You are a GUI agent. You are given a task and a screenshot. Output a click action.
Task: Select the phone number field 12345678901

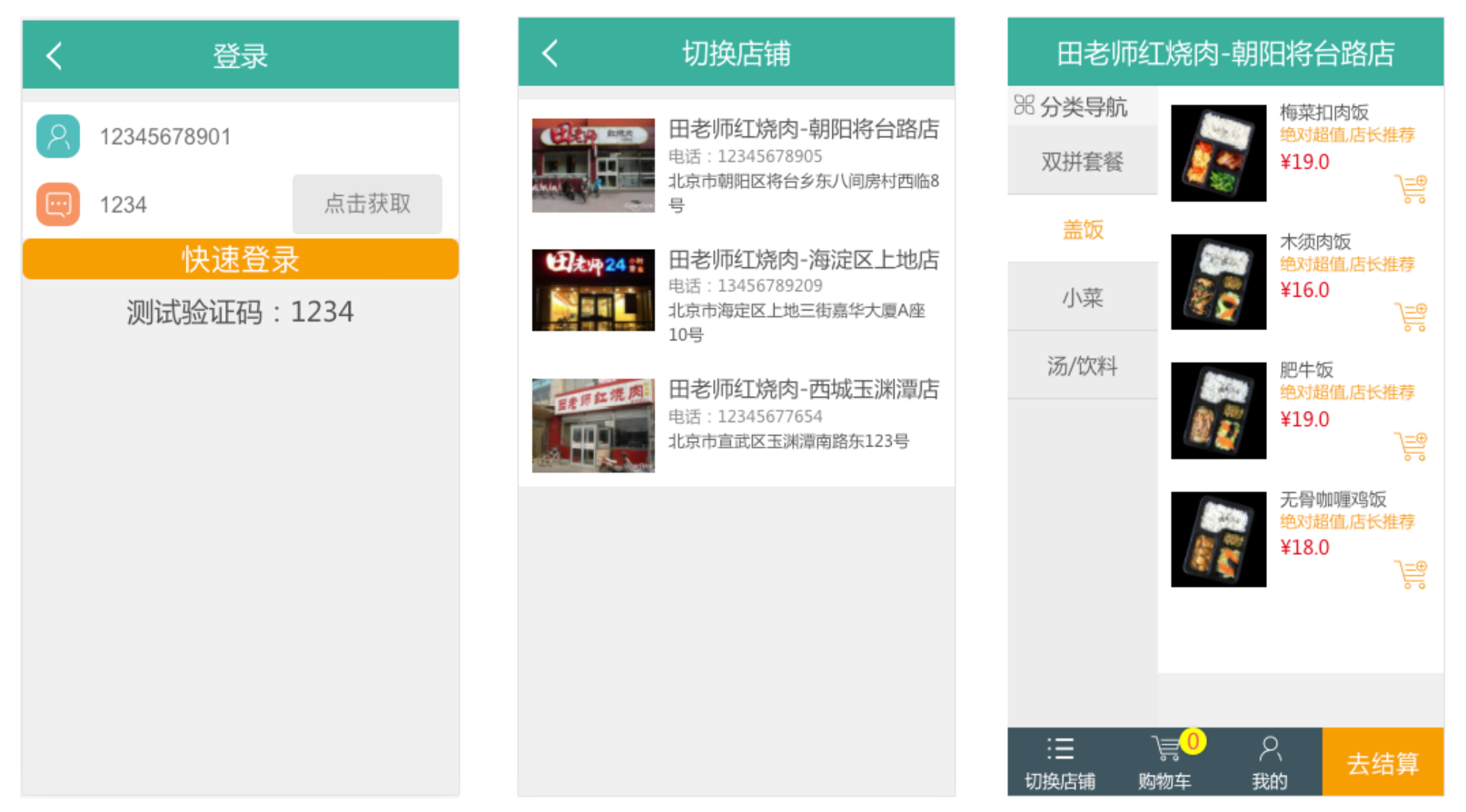[x=165, y=137]
